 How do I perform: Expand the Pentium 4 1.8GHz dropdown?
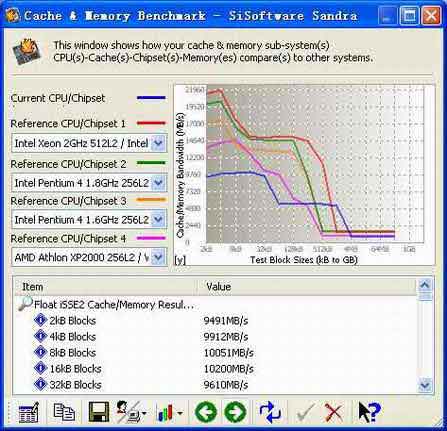click(158, 183)
